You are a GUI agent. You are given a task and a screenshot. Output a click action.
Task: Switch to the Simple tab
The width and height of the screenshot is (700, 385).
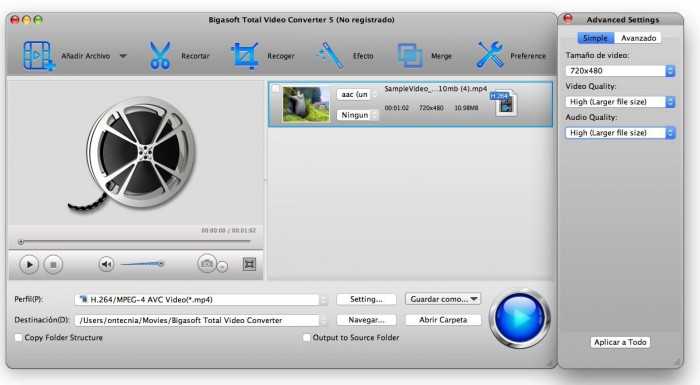click(x=596, y=38)
